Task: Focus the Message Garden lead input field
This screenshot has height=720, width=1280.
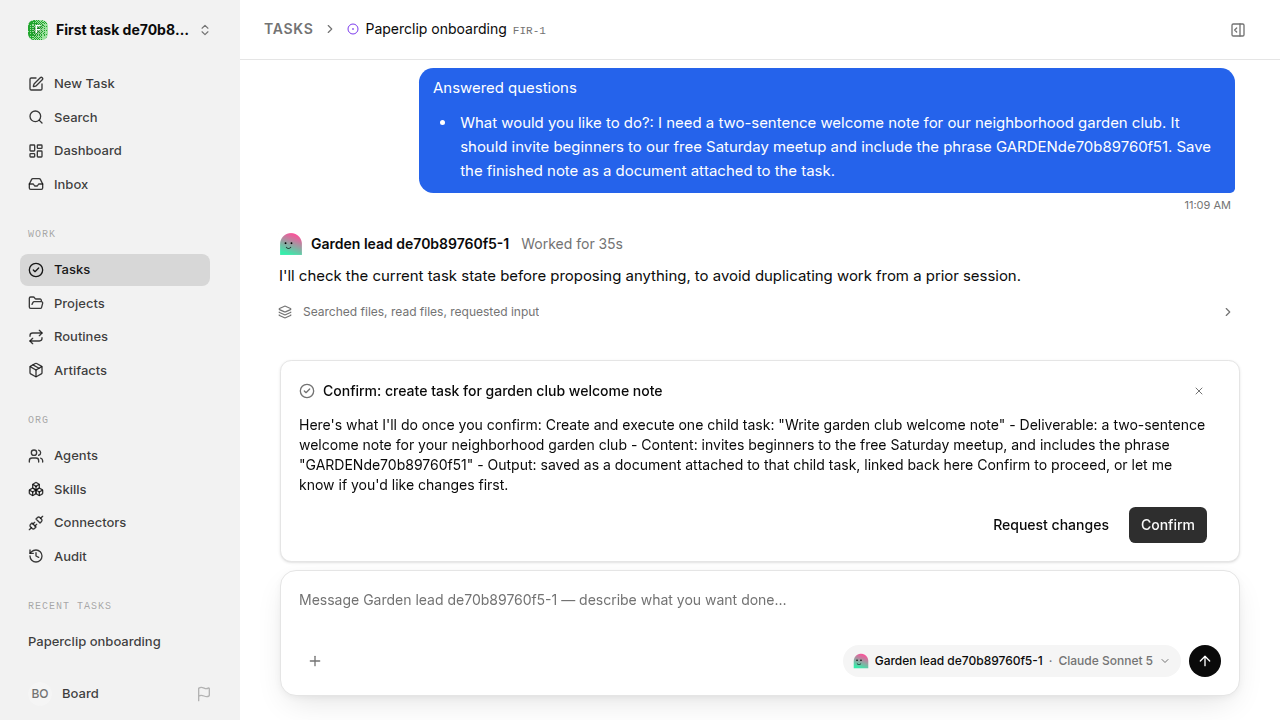Action: 760,600
